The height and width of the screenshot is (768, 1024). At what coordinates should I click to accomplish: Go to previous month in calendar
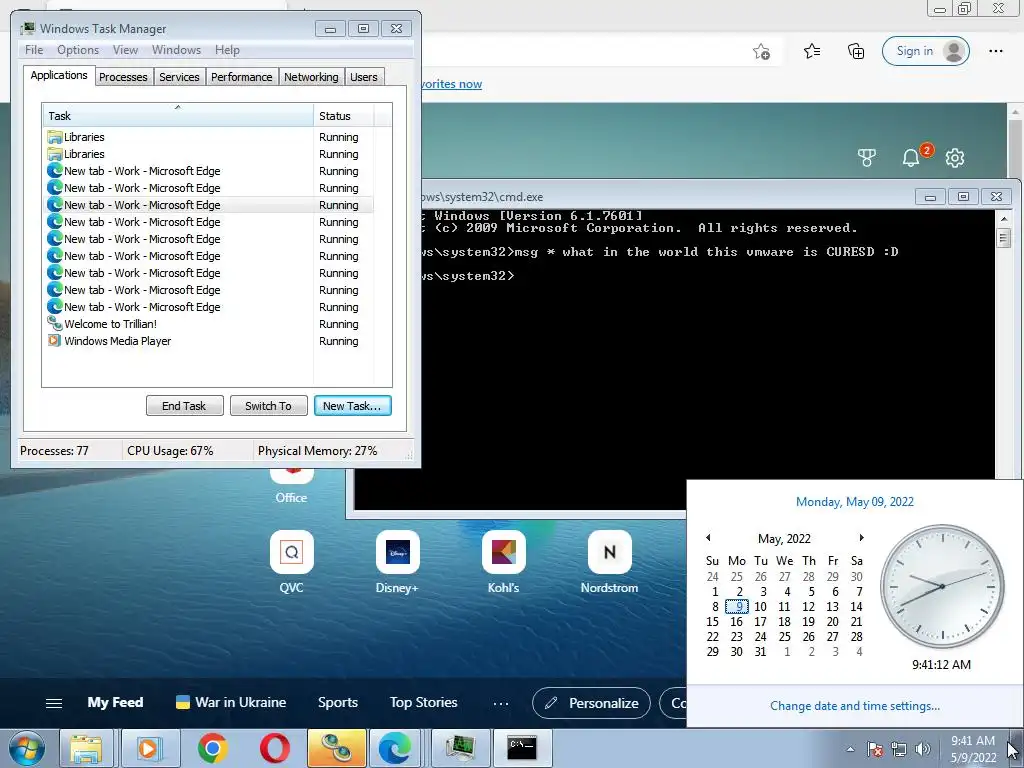tap(709, 538)
